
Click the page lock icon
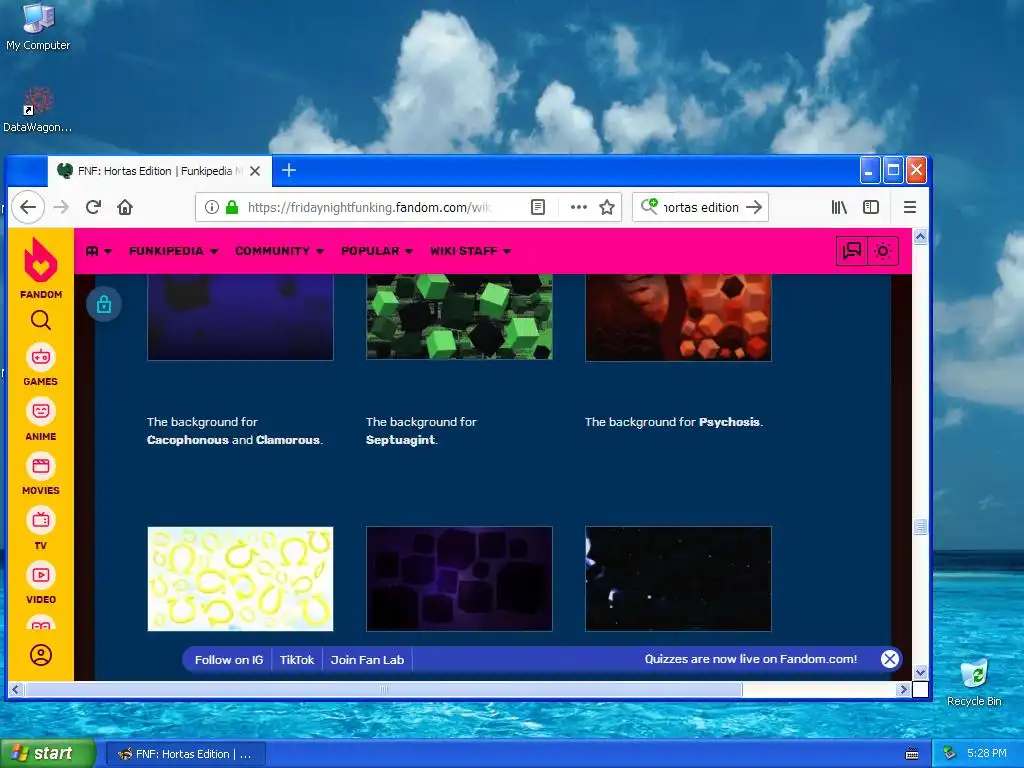(104, 304)
